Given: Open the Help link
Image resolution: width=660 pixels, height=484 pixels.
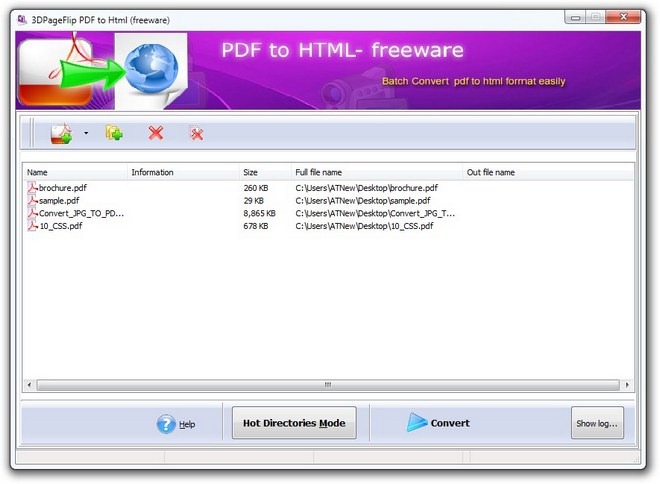Looking at the screenshot, I should coord(187,424).
